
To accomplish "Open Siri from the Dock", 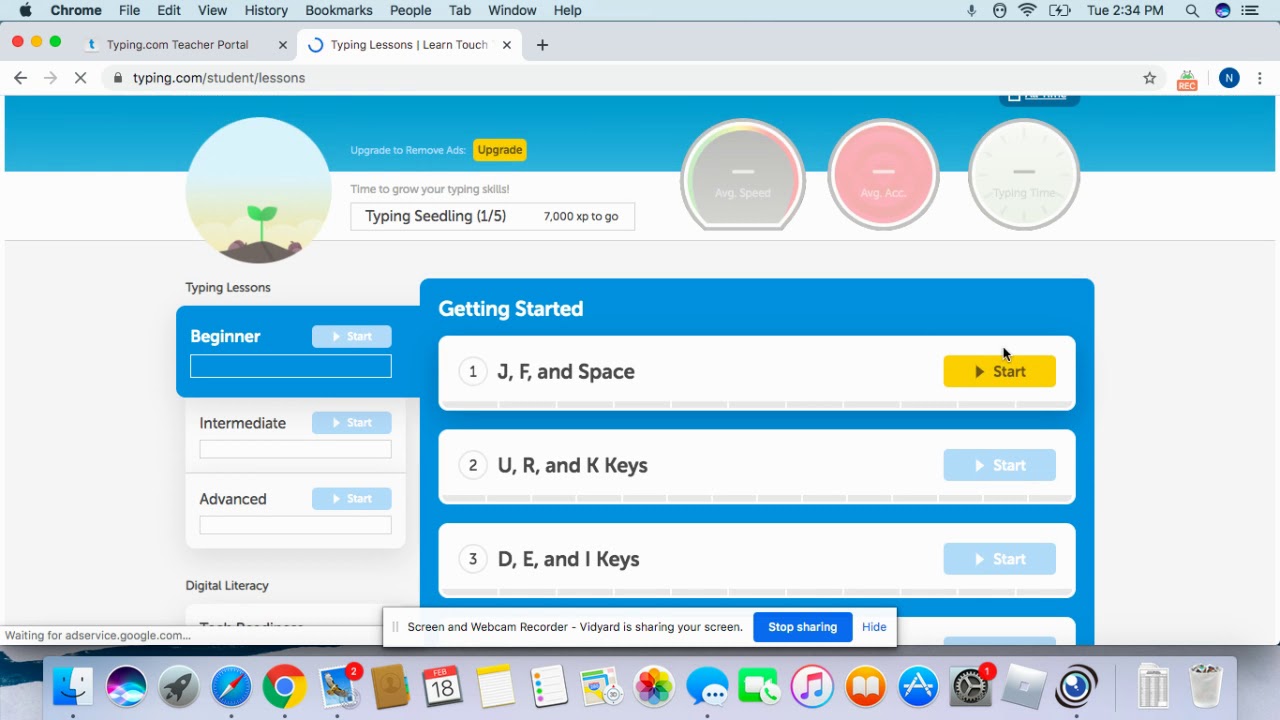I will [x=127, y=687].
